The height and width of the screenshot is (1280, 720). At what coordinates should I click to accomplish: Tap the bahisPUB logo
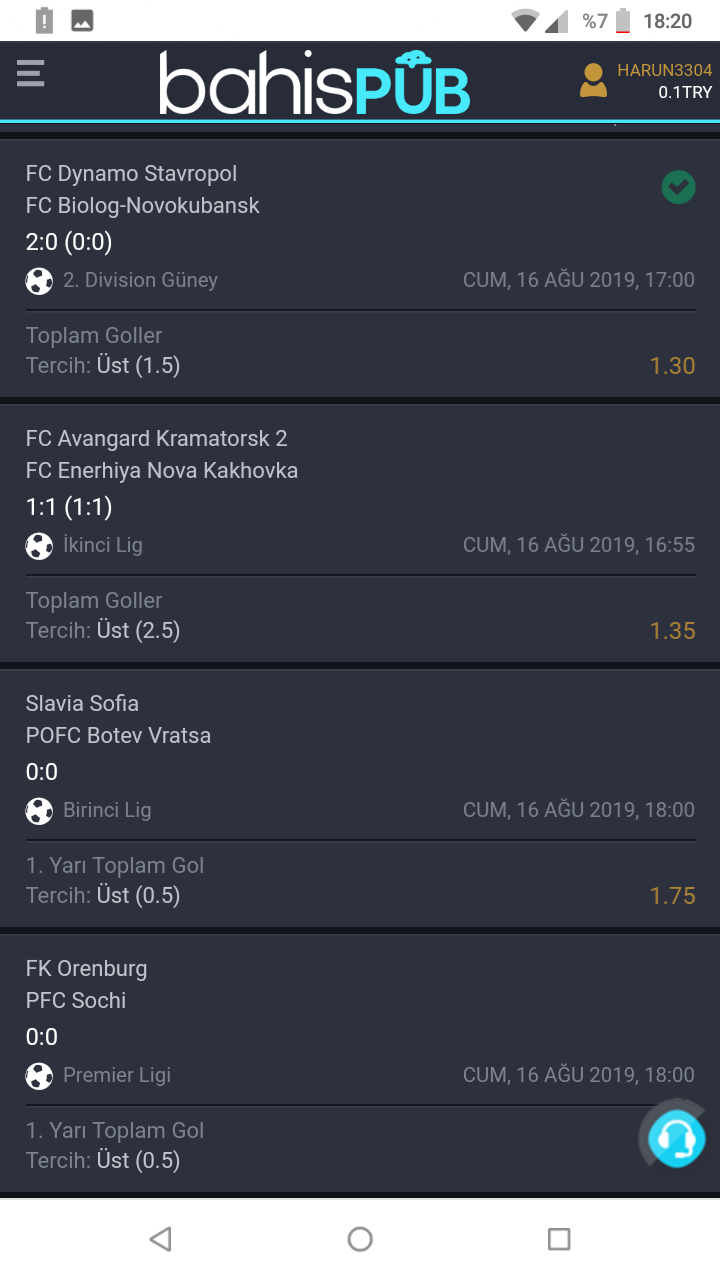(x=314, y=82)
